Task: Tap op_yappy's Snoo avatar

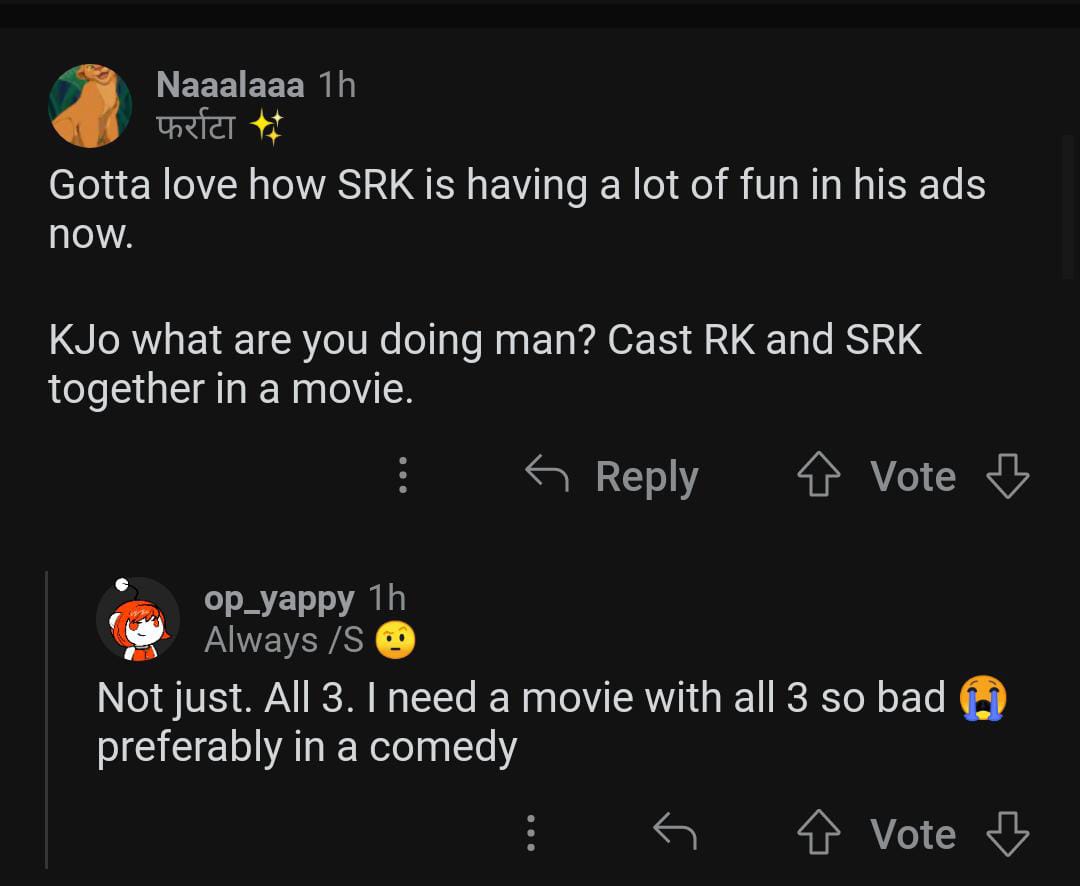Action: tap(137, 620)
